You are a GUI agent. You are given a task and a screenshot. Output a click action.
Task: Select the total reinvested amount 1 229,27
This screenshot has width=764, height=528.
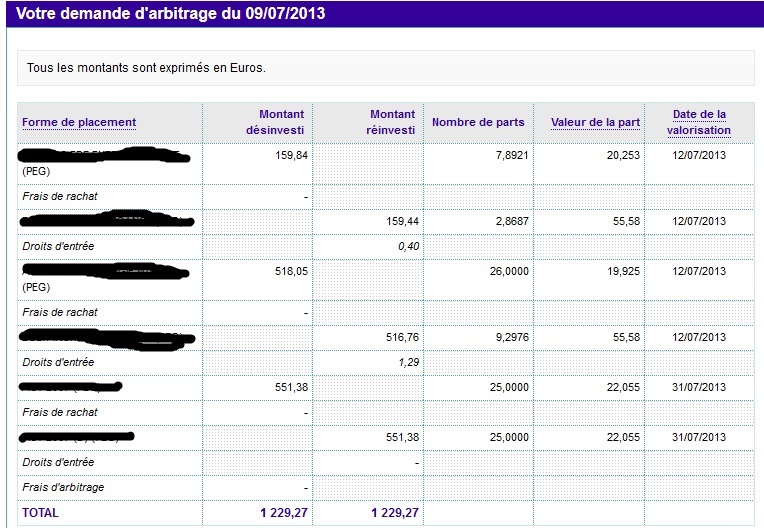[394, 513]
